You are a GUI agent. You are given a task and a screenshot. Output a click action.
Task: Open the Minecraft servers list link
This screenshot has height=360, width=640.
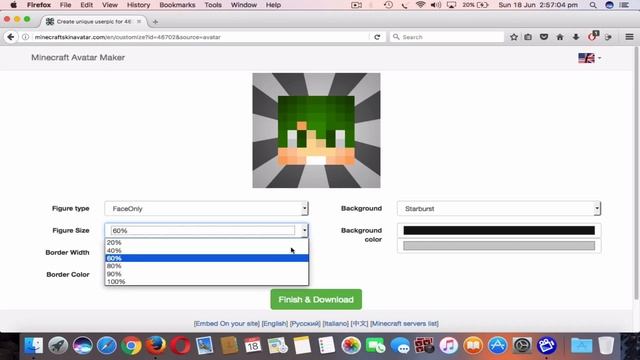[x=404, y=323]
